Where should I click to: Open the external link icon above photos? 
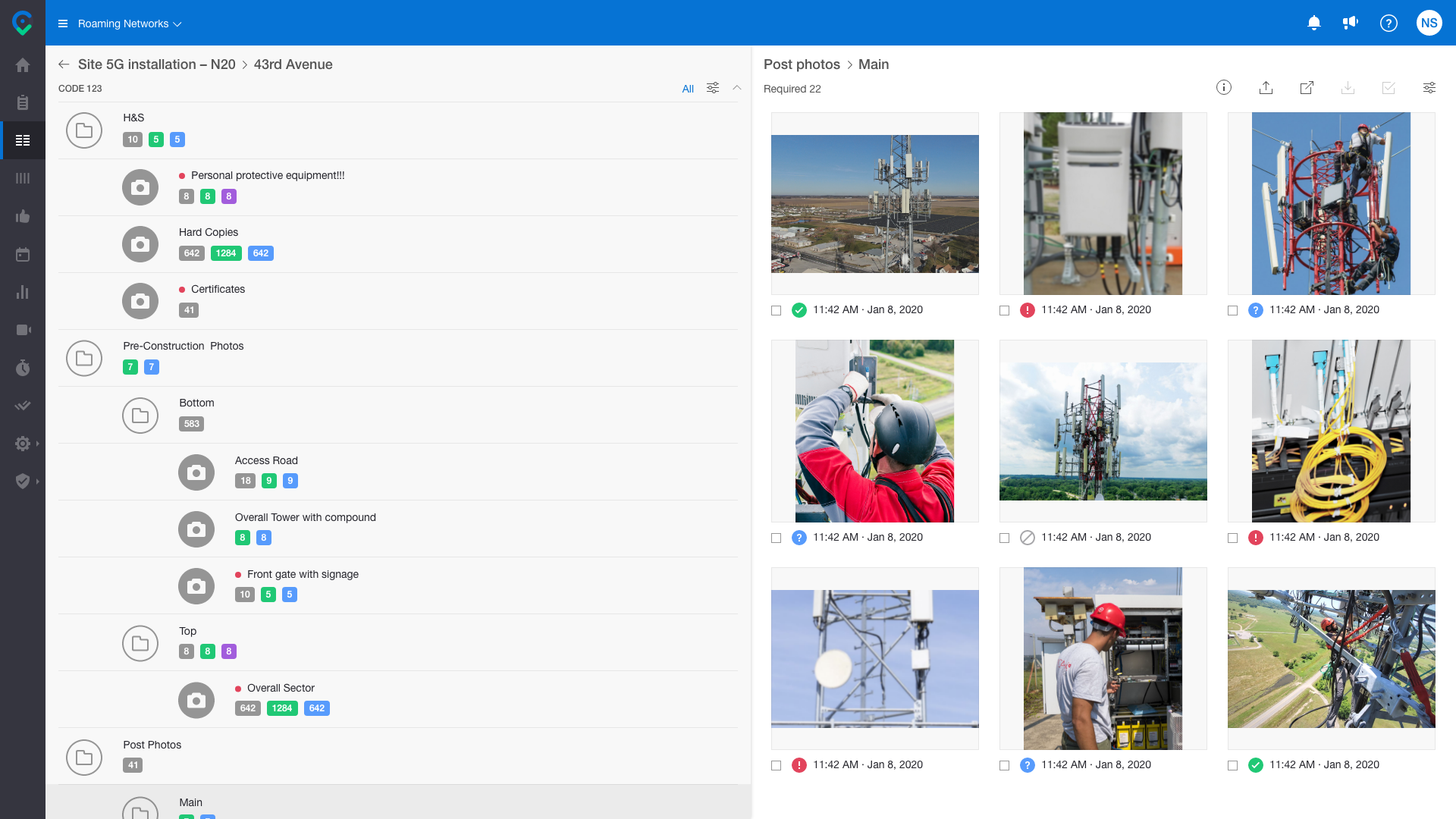pos(1307,88)
